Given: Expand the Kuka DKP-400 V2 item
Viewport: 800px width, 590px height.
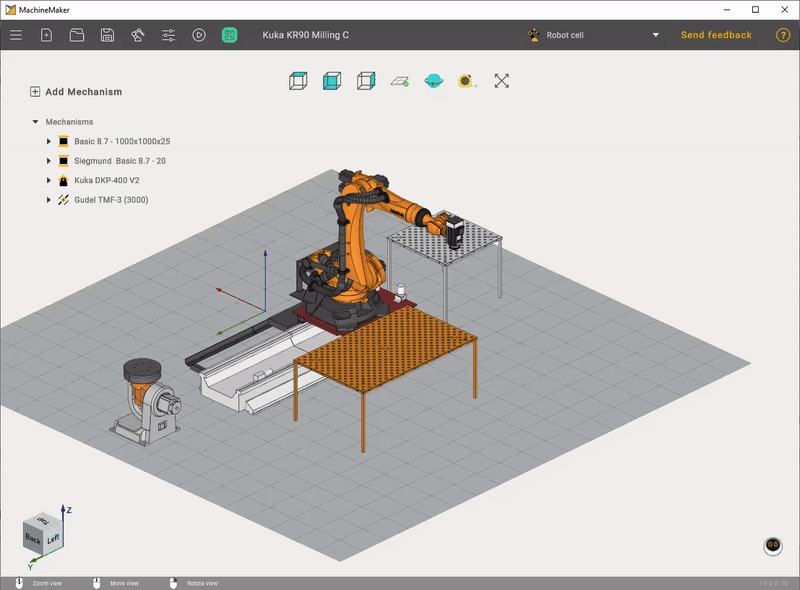Looking at the screenshot, I should (x=48, y=181).
